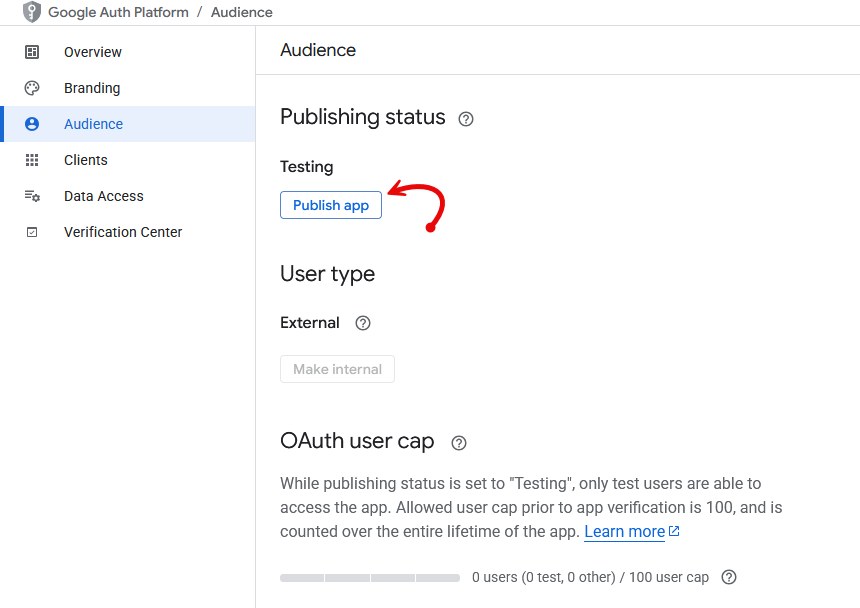This screenshot has width=860, height=608.
Task: Click Google Auth Platform breadcrumb
Action: click(x=118, y=12)
